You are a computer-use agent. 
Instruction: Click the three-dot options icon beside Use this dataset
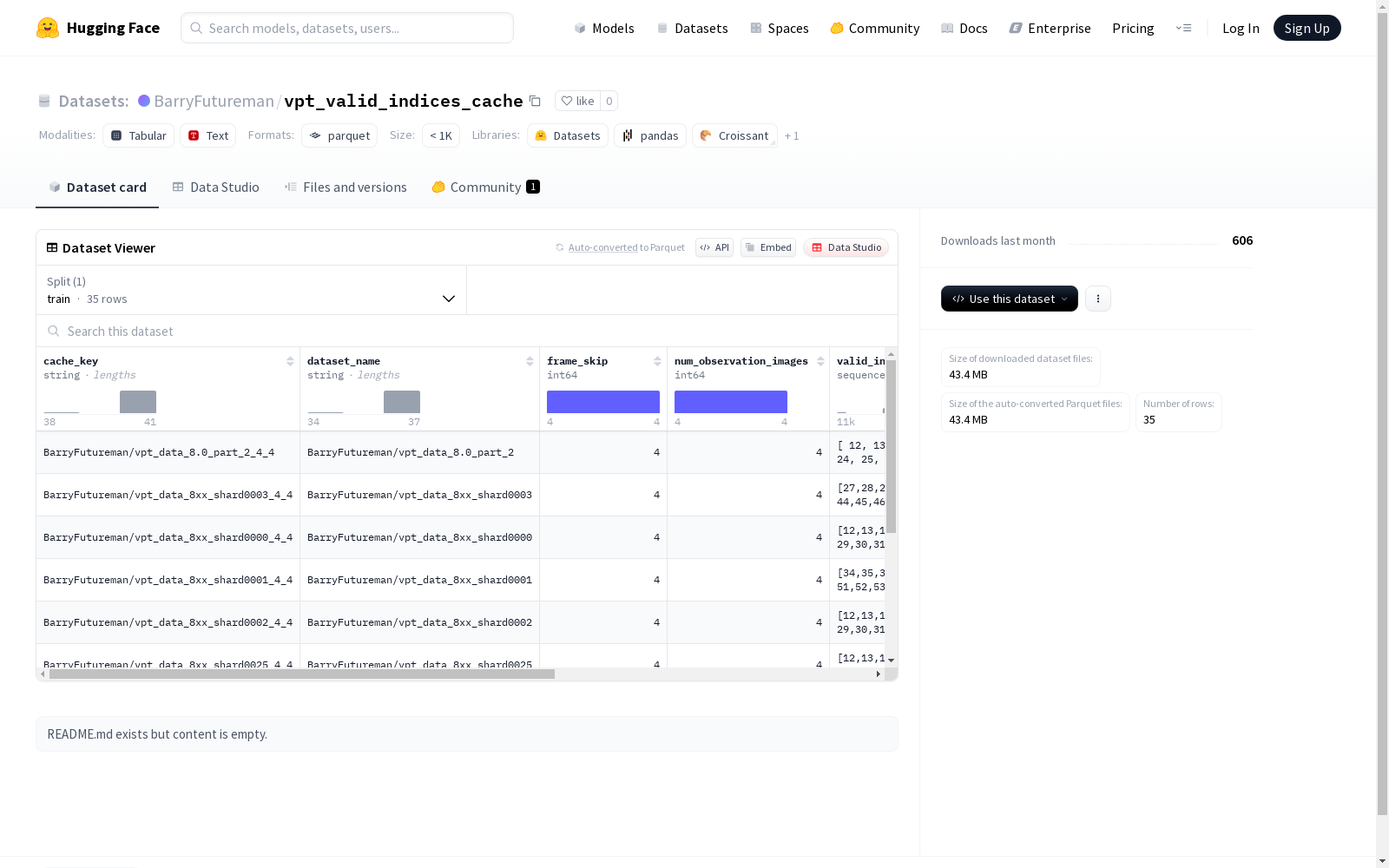1098,299
